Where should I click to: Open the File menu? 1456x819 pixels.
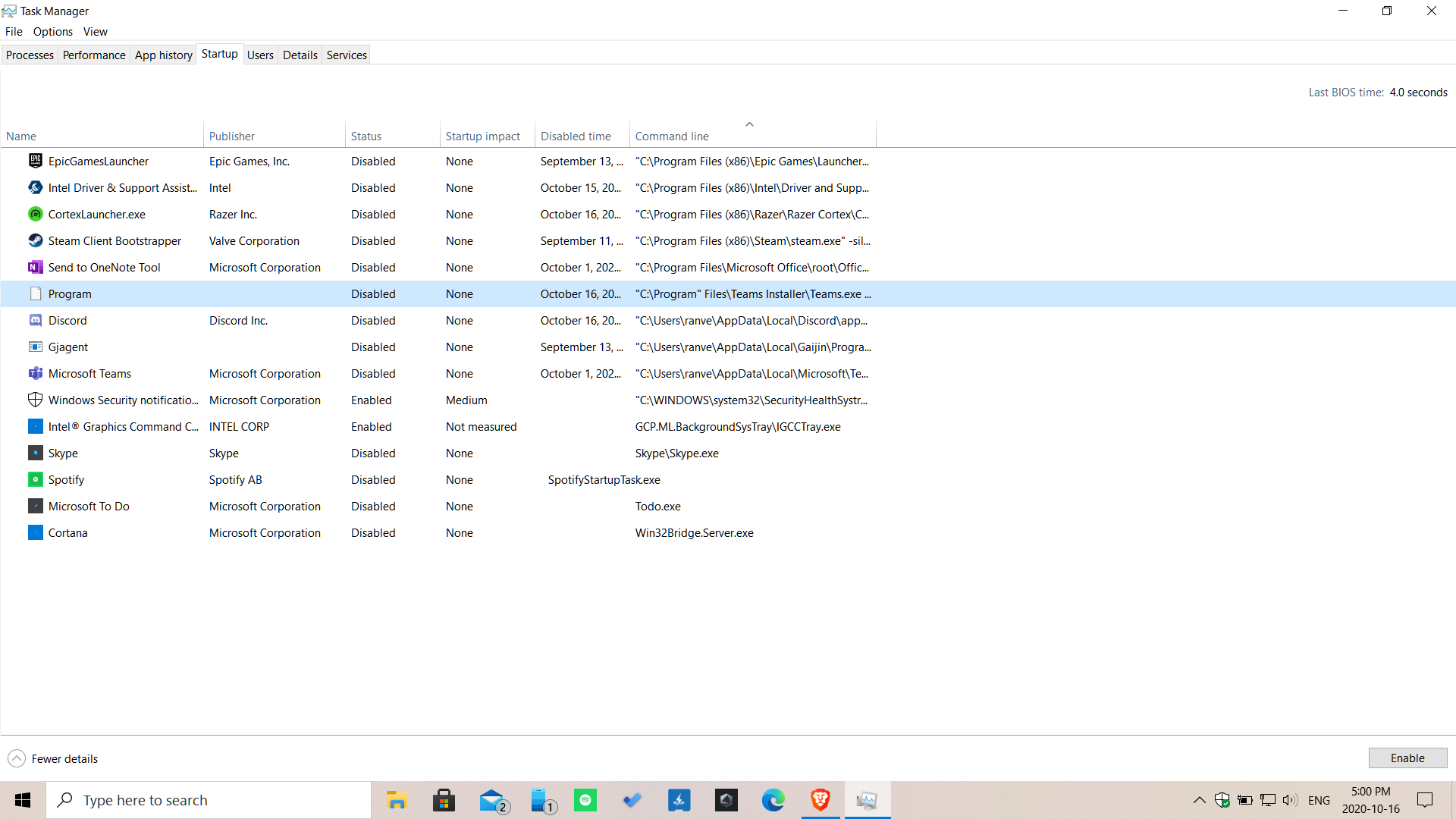14,31
